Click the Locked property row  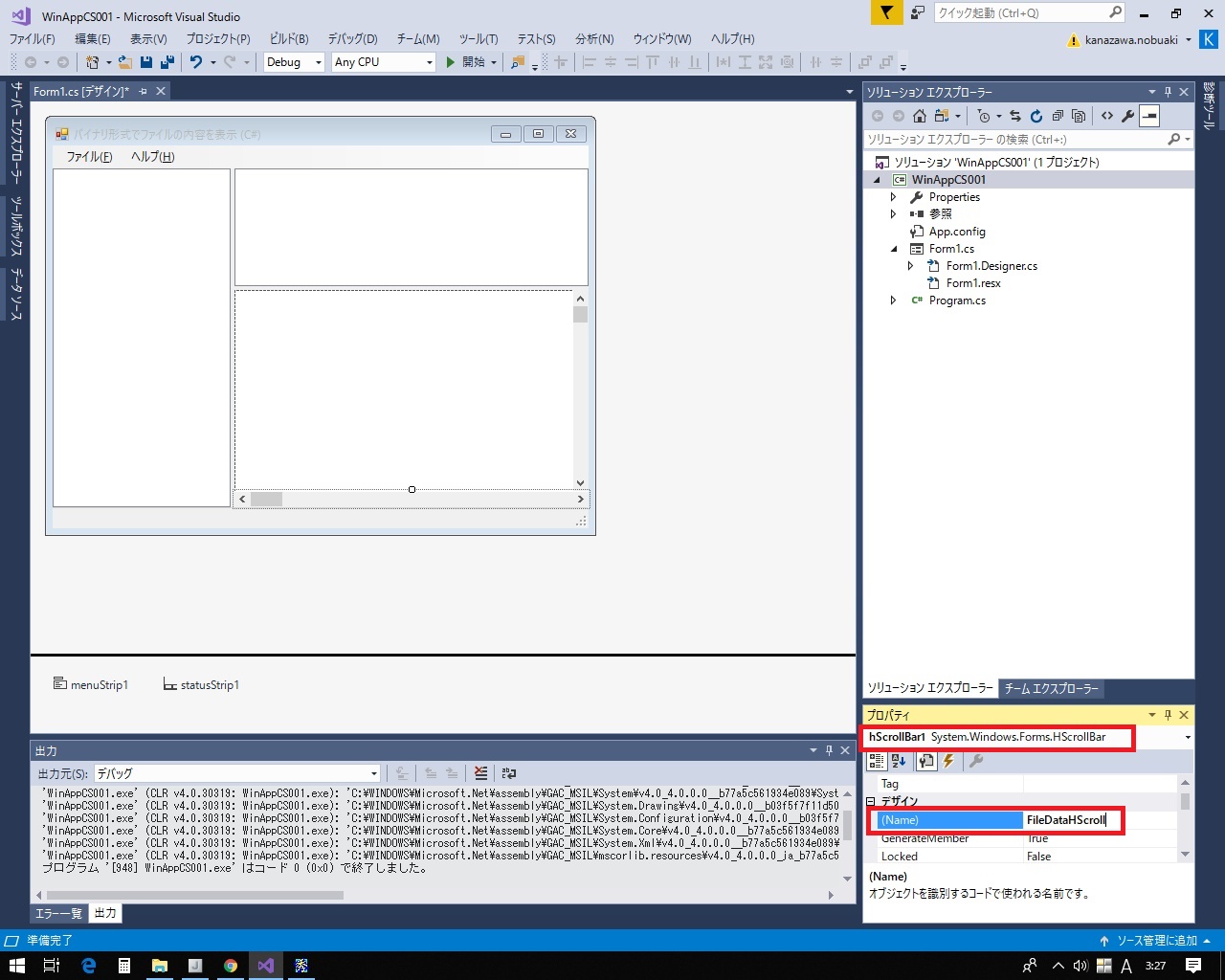coord(1028,857)
